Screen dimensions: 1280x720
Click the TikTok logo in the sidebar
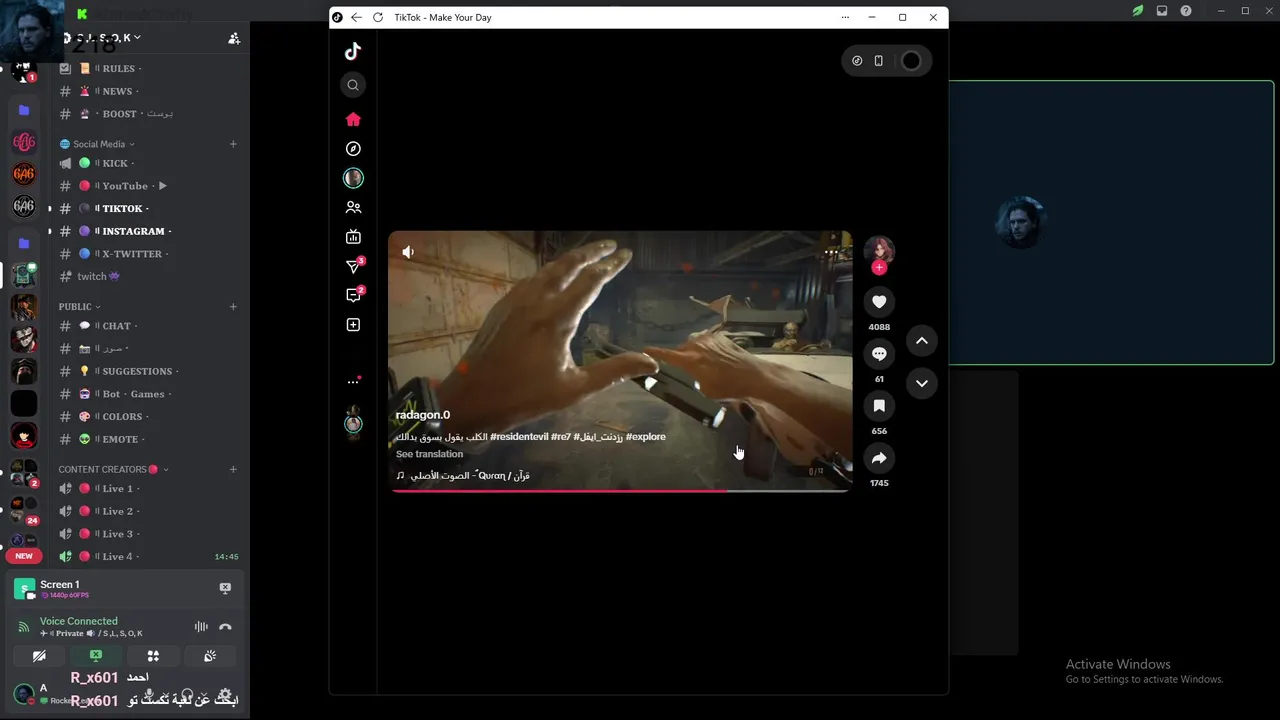(x=353, y=51)
